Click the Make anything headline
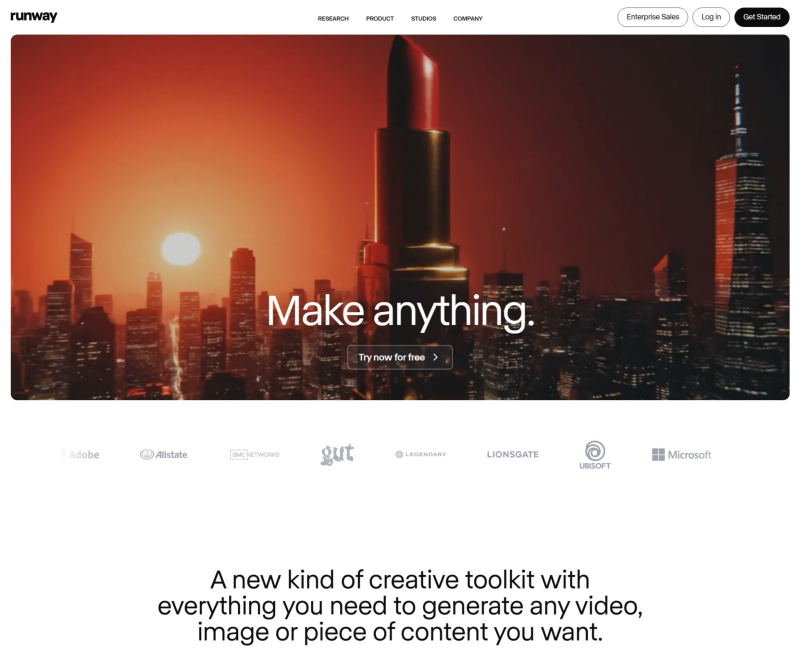Screen dimensions: 800x650 [x=401, y=311]
